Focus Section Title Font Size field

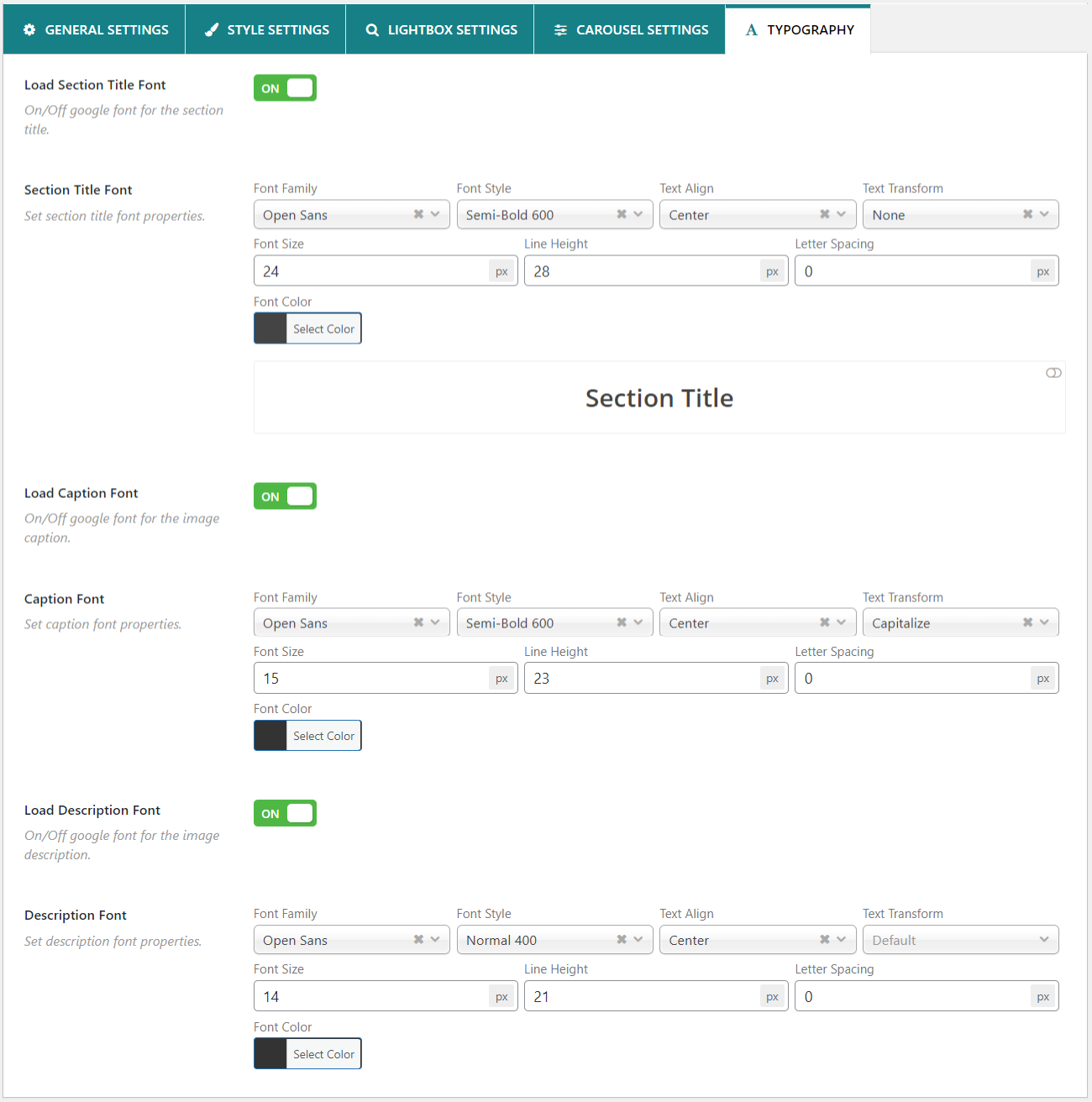point(371,271)
